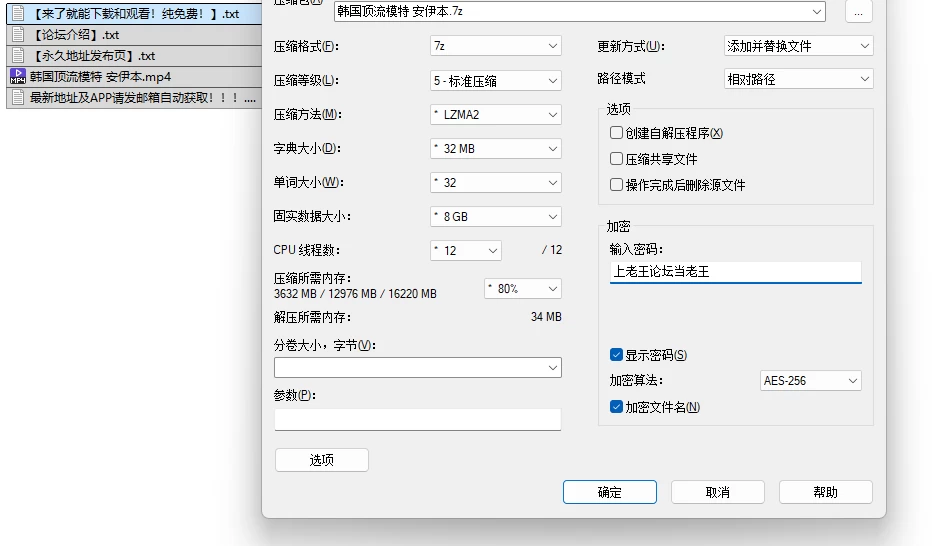Open 更新方式 dropdown showing 添加并替换文件
937x546 pixels.
pos(798,46)
